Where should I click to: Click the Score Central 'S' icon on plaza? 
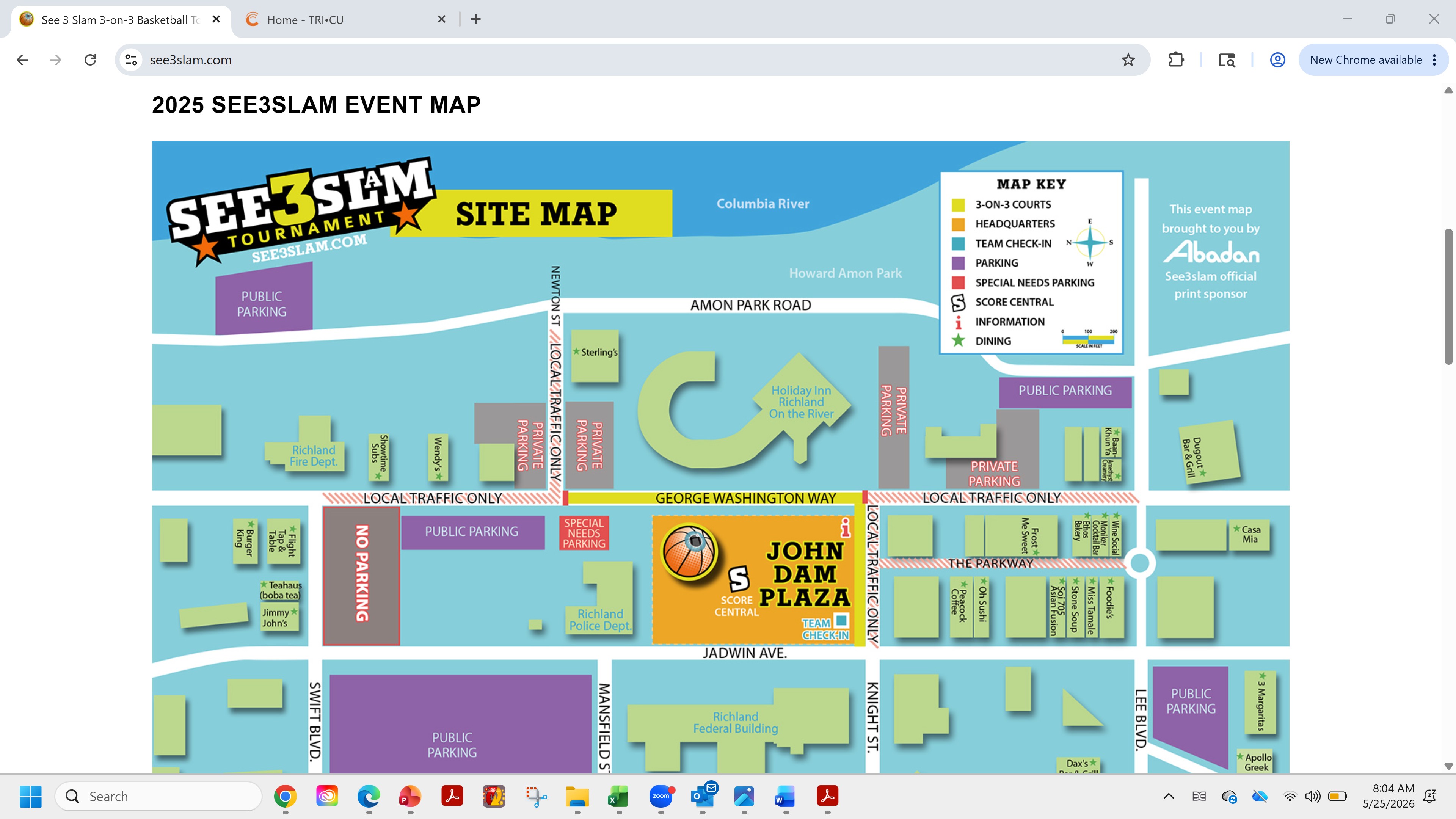(x=739, y=579)
